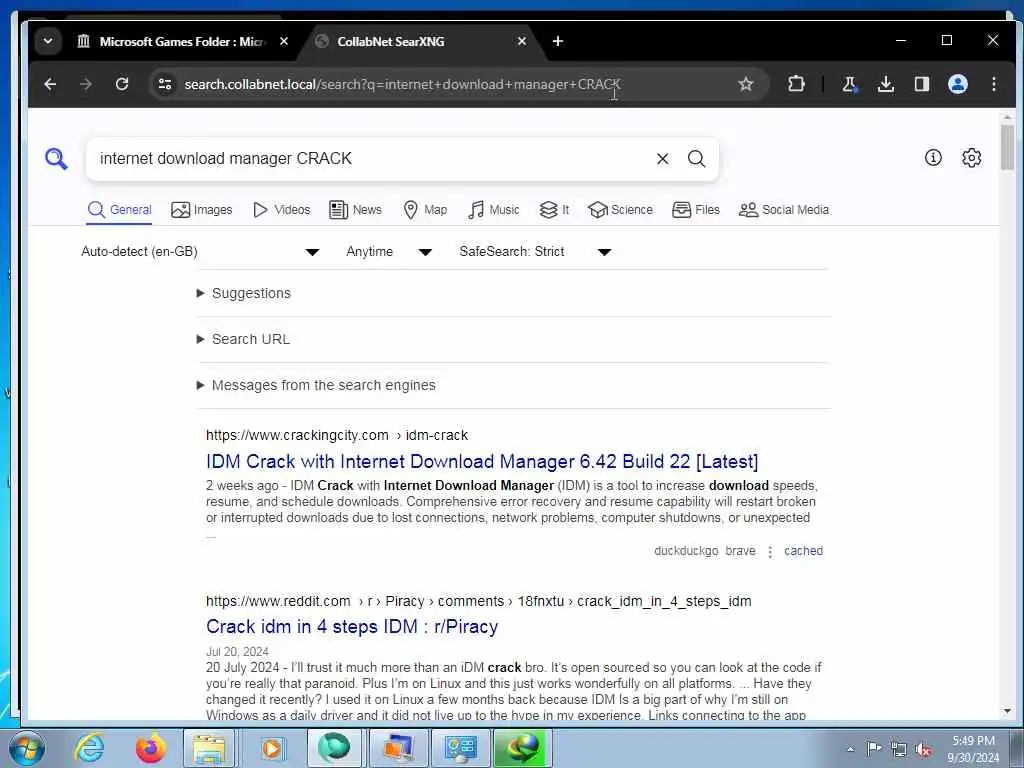Select the Videos search category
Image resolution: width=1024 pixels, height=768 pixels.
[x=281, y=210]
